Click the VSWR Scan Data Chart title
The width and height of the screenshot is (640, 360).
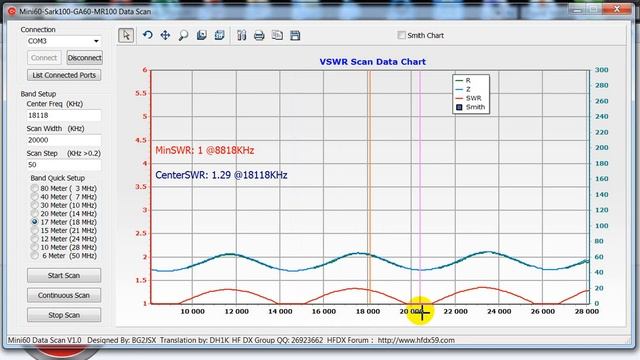pyautogui.click(x=373, y=62)
